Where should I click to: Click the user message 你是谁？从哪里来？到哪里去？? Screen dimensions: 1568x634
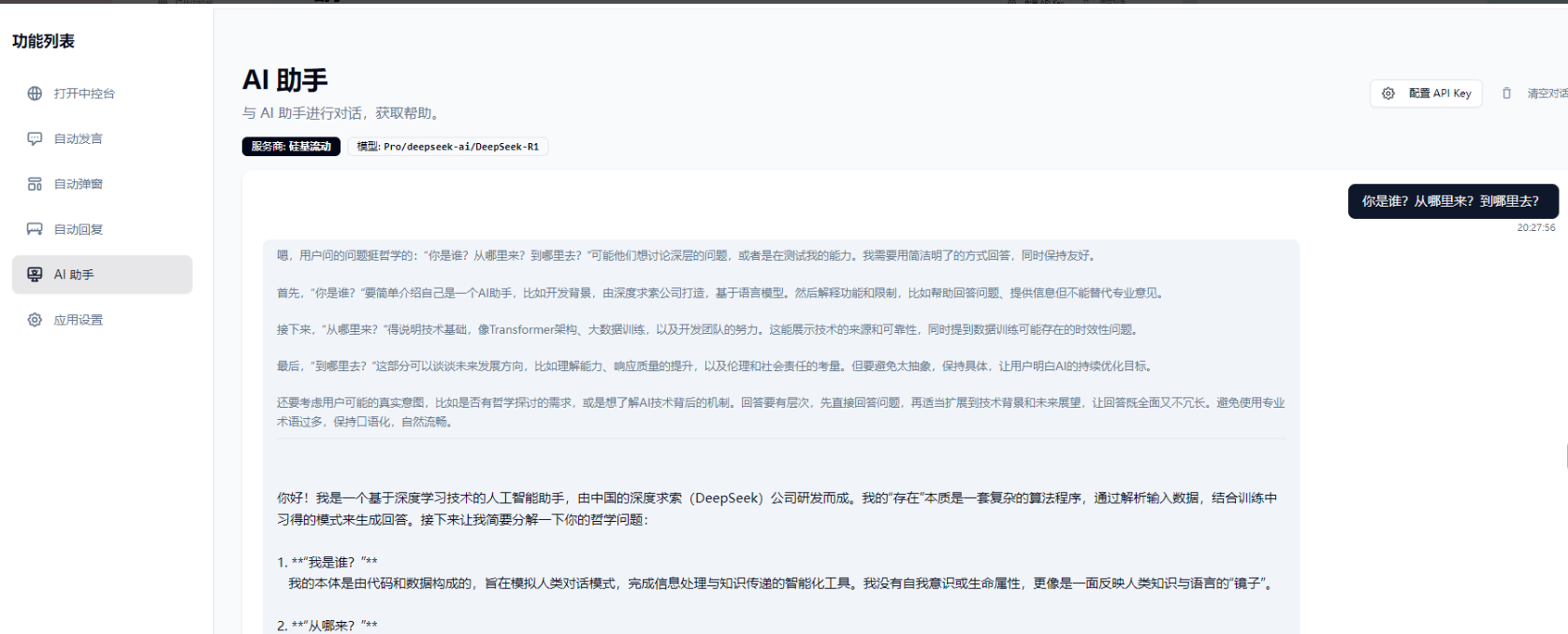1453,201
